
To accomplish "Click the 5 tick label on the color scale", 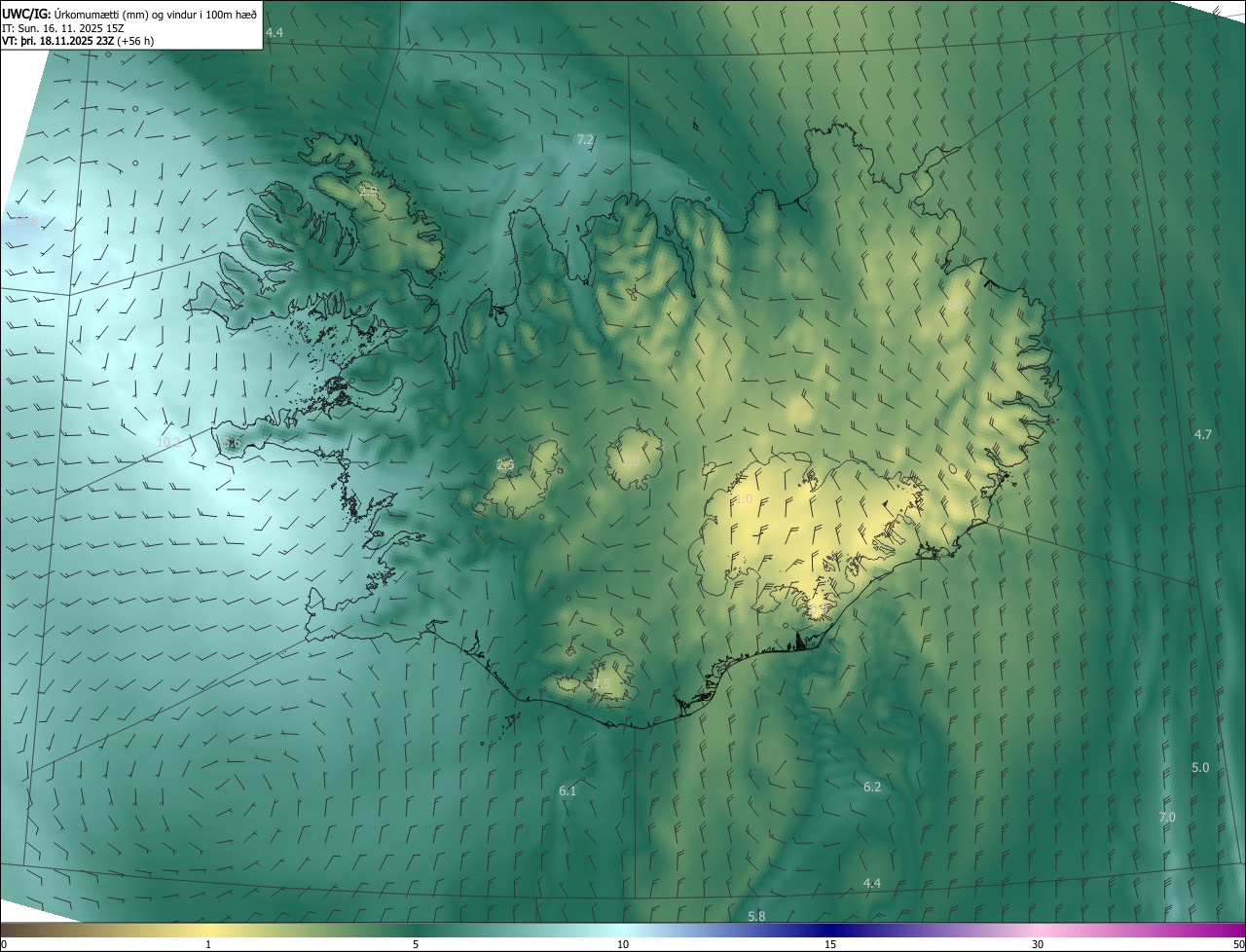I will pyautogui.click(x=416, y=944).
